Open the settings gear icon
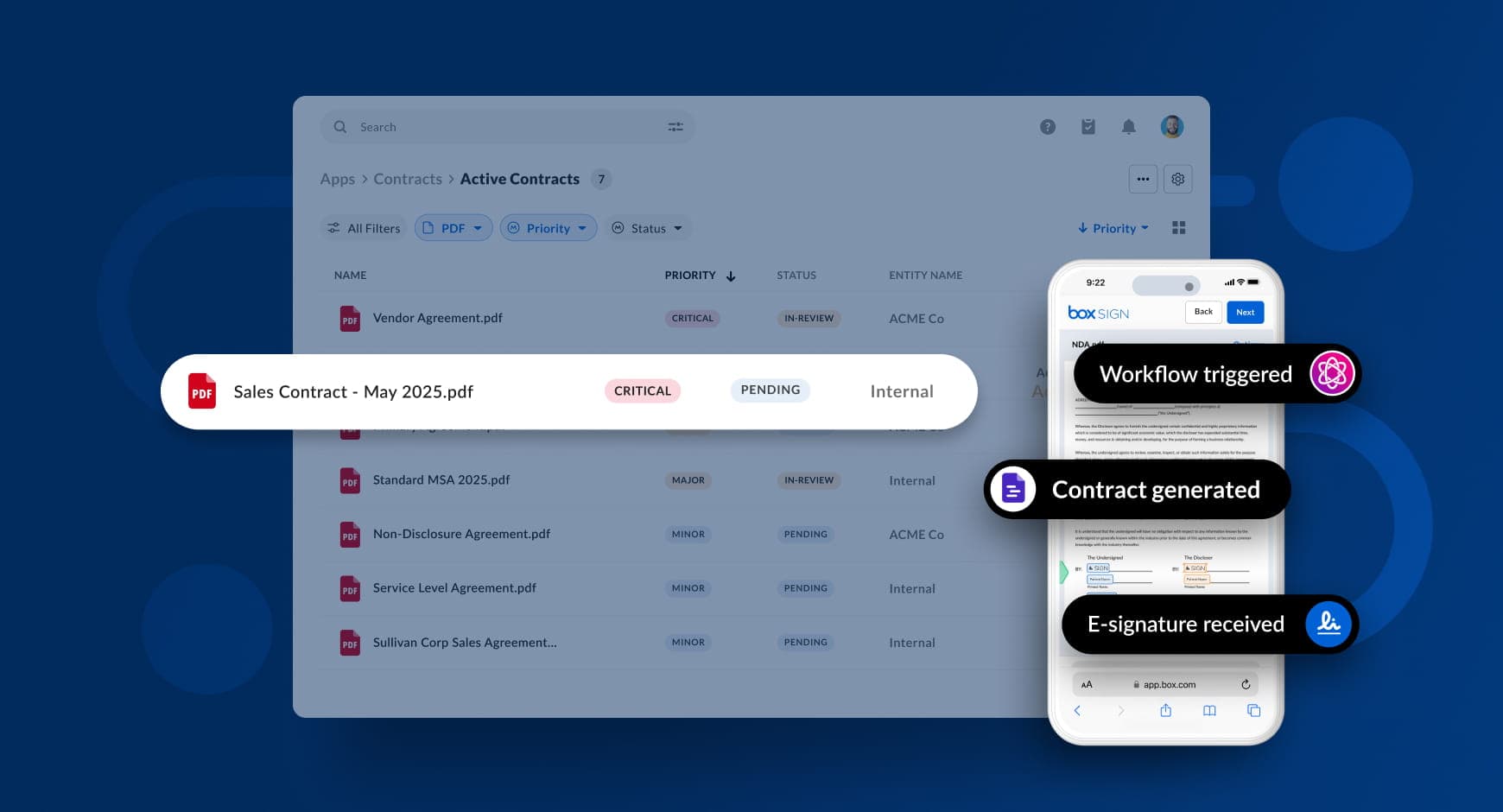This screenshot has width=1503, height=812. [1177, 179]
